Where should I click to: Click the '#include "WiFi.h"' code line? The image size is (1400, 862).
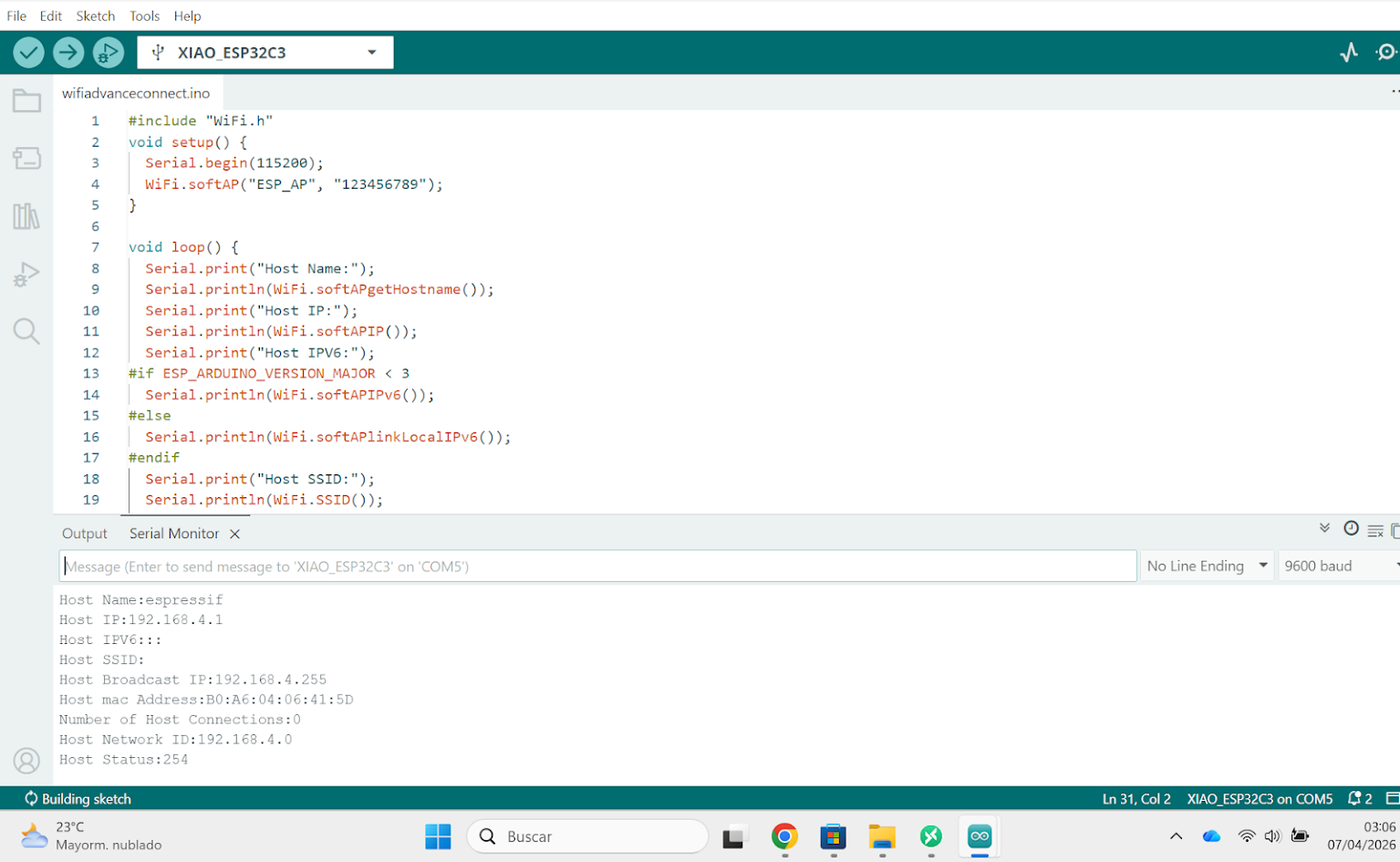pos(201,120)
